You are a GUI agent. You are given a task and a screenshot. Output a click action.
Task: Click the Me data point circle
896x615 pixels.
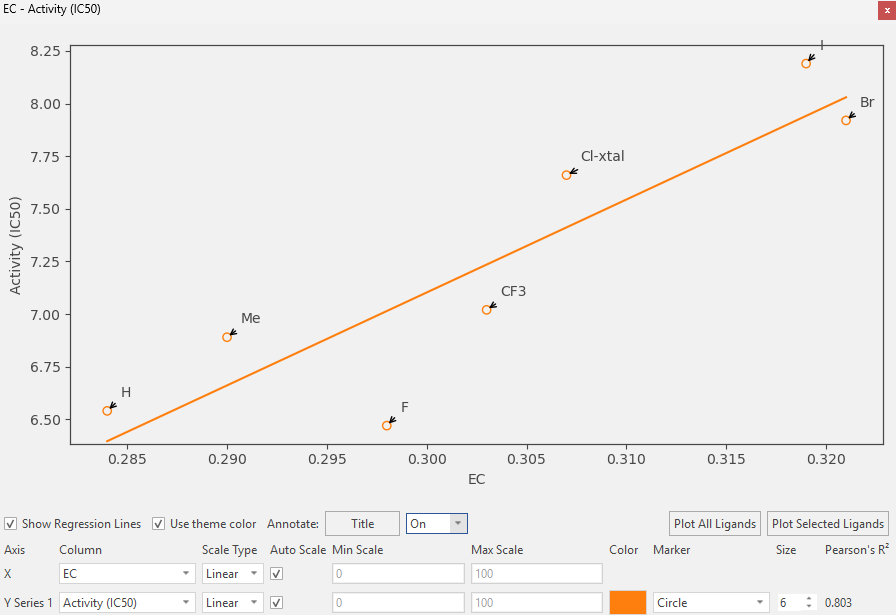tap(227, 337)
